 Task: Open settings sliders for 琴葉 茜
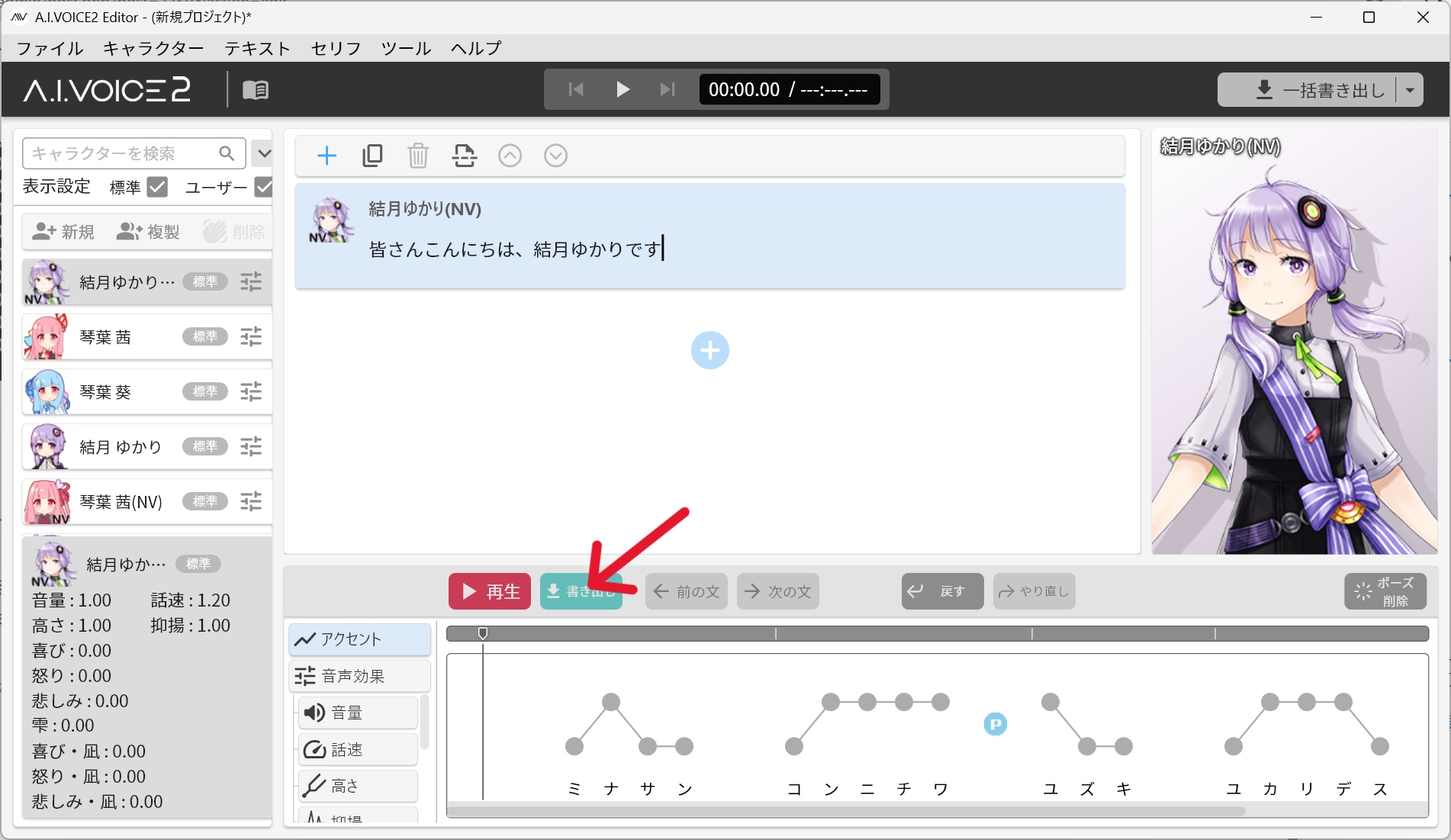click(251, 336)
